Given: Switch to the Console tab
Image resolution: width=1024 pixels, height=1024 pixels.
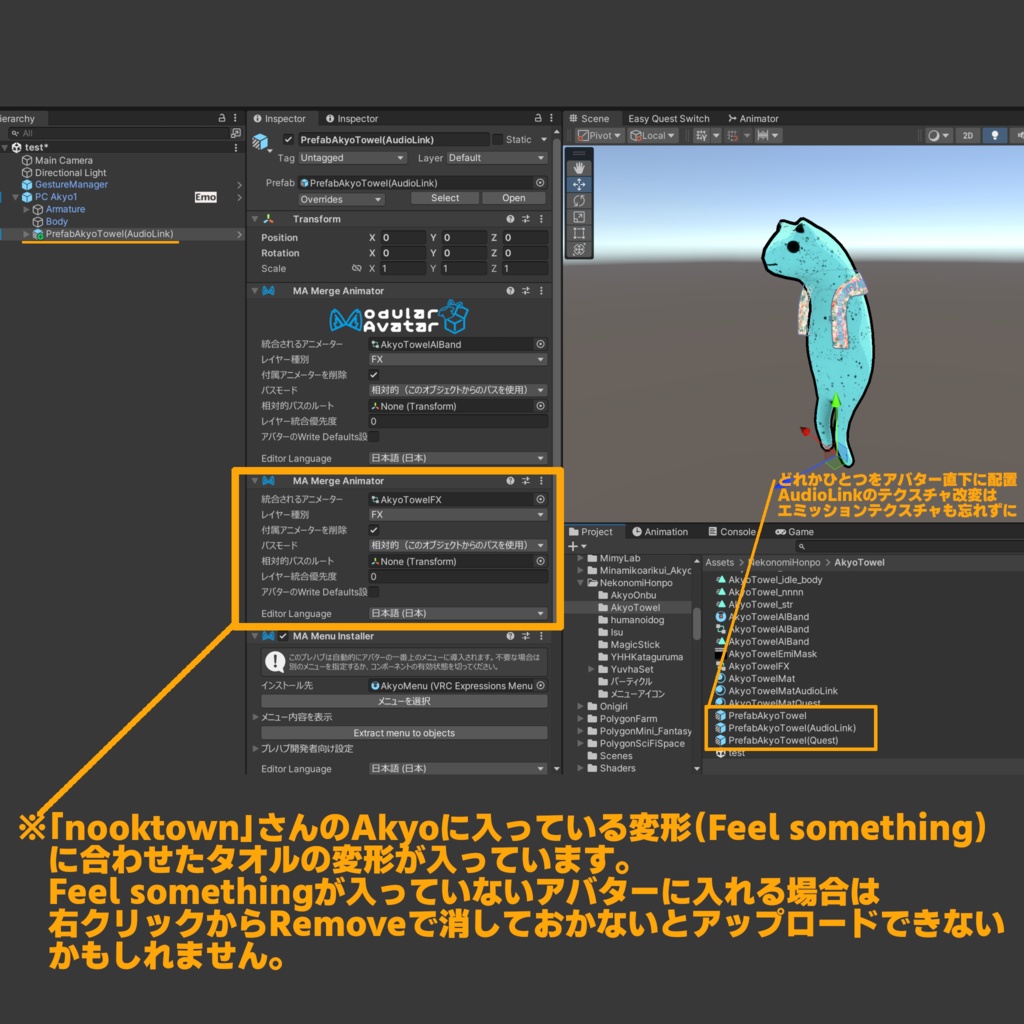Looking at the screenshot, I should 733,531.
